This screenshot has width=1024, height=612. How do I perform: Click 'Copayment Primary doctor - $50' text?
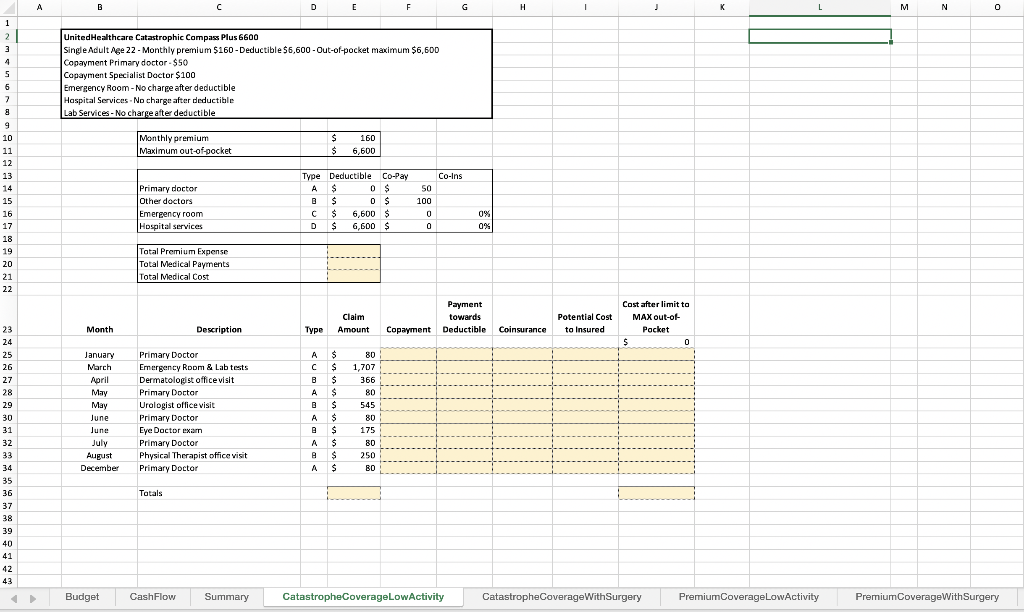125,63
